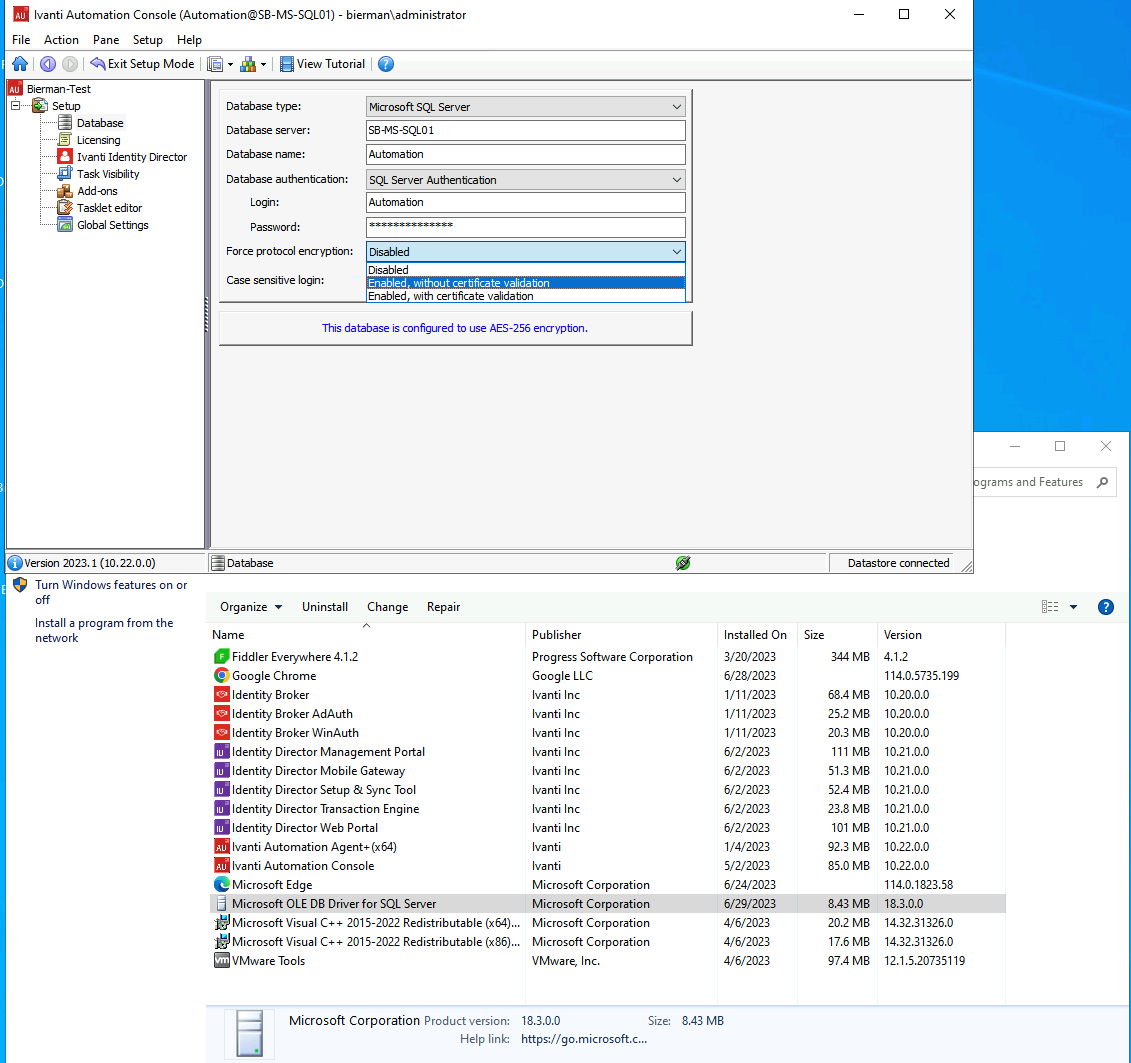This screenshot has height=1063, width=1131.
Task: Select the Microsoft Edge program icon
Action: point(221,885)
